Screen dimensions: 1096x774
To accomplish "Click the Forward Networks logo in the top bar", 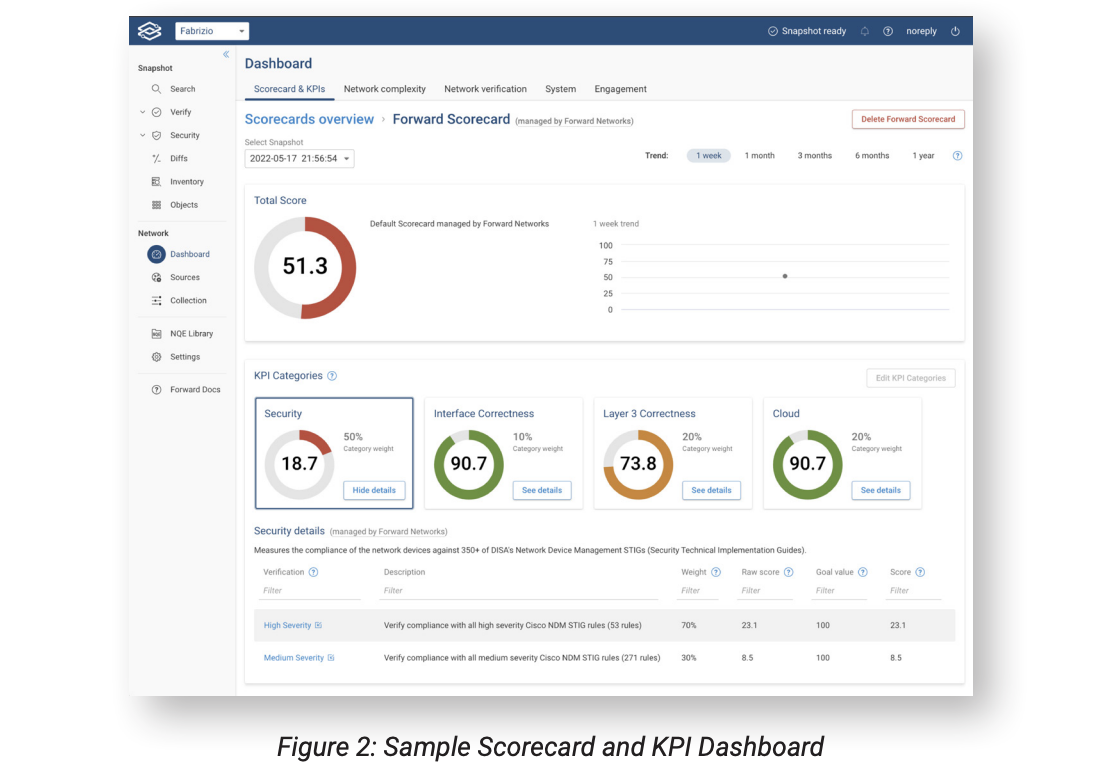I will point(149,30).
